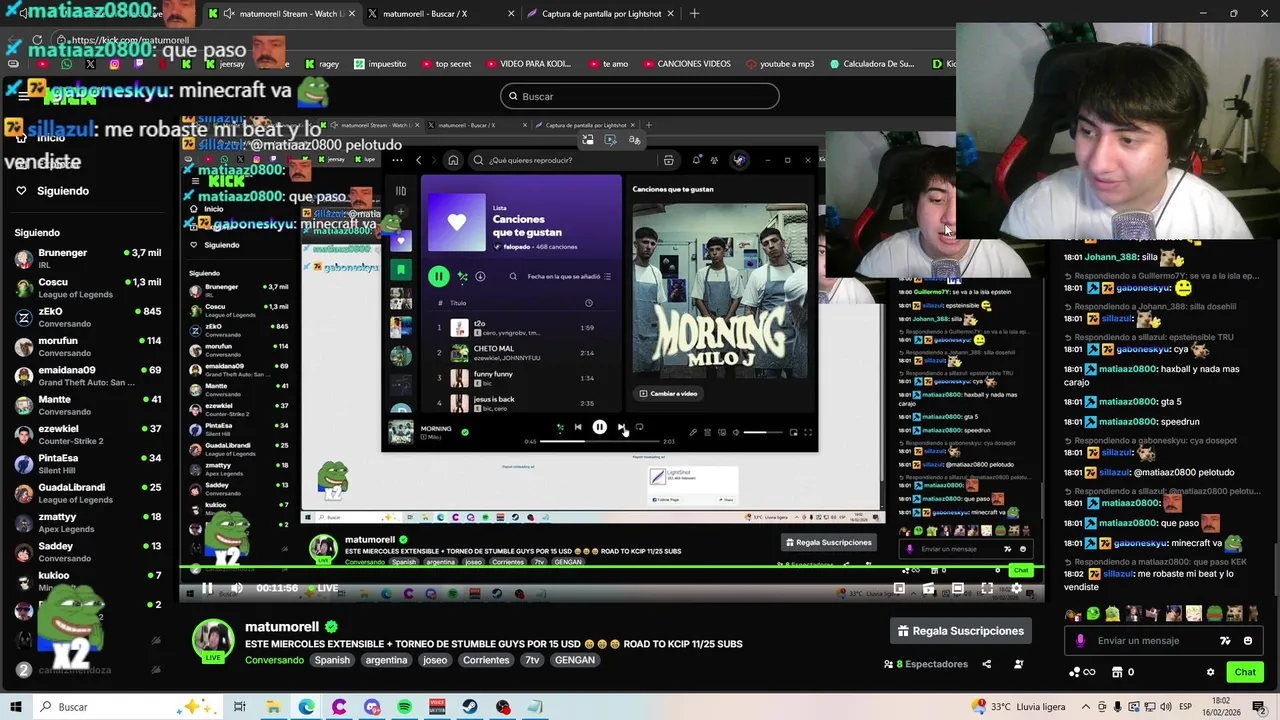
Task: Toggle Kick player fullscreen
Action: click(x=987, y=588)
